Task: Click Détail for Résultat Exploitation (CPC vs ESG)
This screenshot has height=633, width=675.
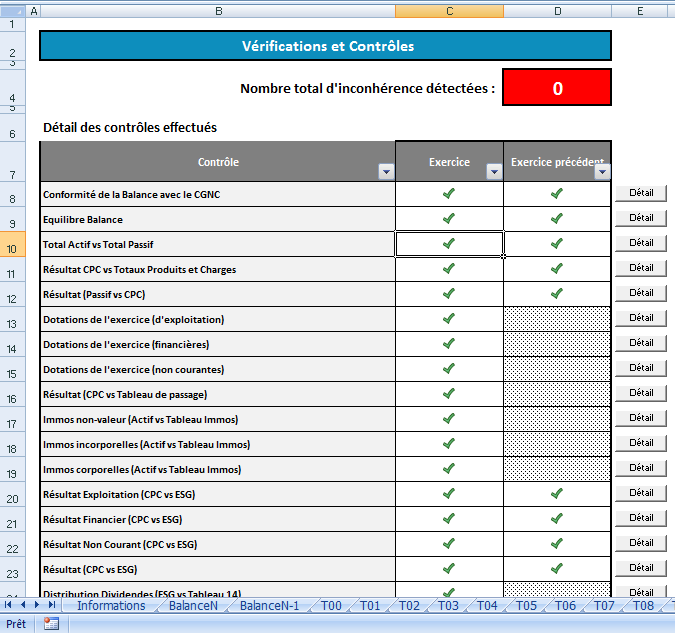Action: point(641,493)
